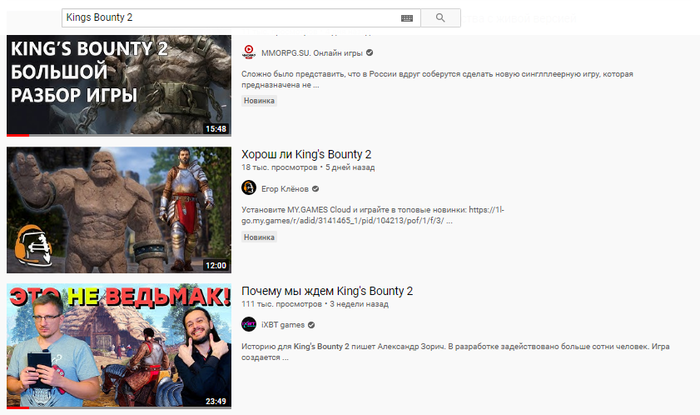Image resolution: width=700 pixels, height=415 pixels.
Task: Click '18 тыс. просмотров' view count text
Action: coord(279,168)
